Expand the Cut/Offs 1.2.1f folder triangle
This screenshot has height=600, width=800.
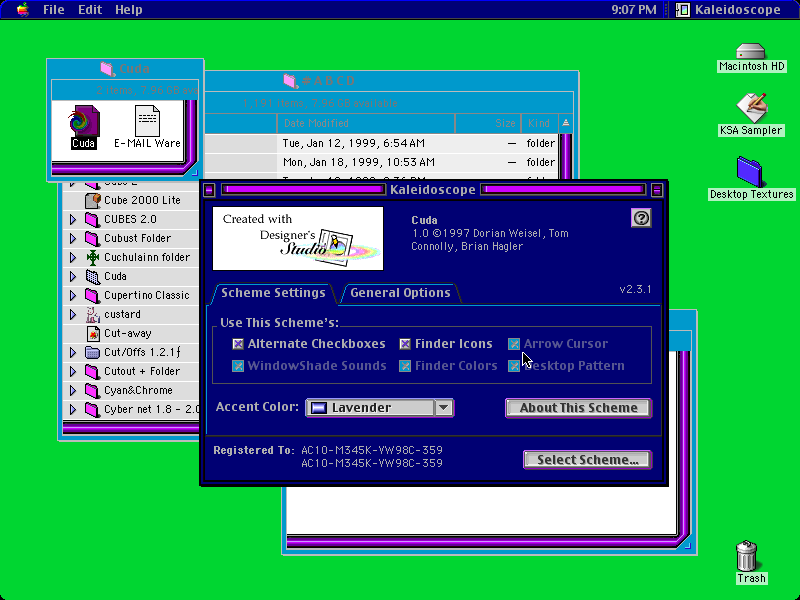click(73, 353)
